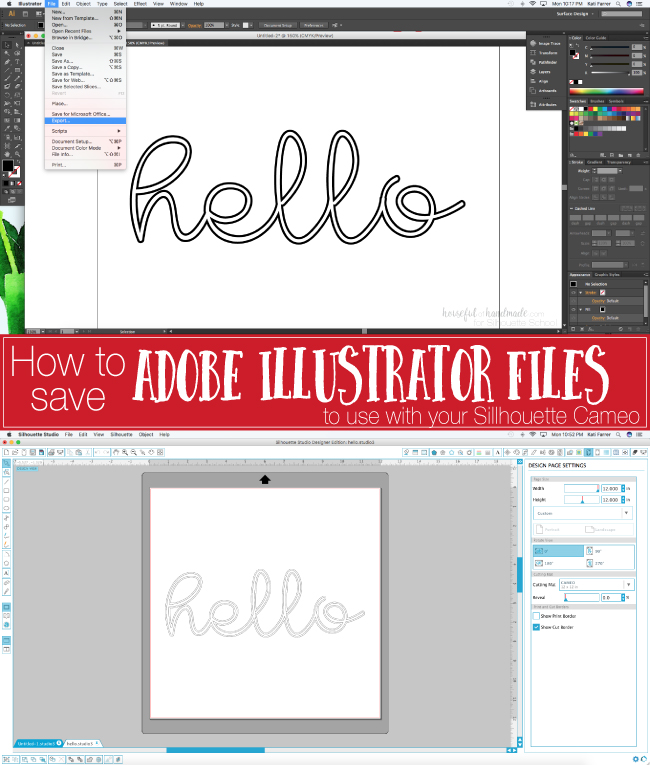Toggle the Dashed Line checkbox
The width and height of the screenshot is (650, 765).
[x=572, y=208]
